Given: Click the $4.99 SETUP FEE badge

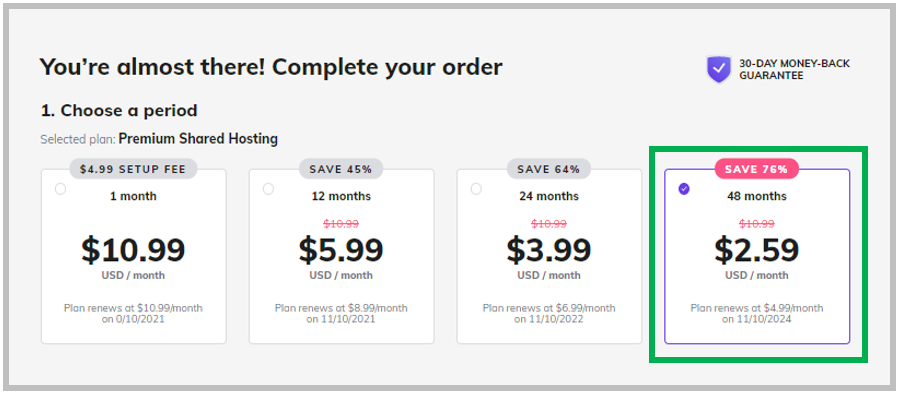Looking at the screenshot, I should click(x=133, y=169).
